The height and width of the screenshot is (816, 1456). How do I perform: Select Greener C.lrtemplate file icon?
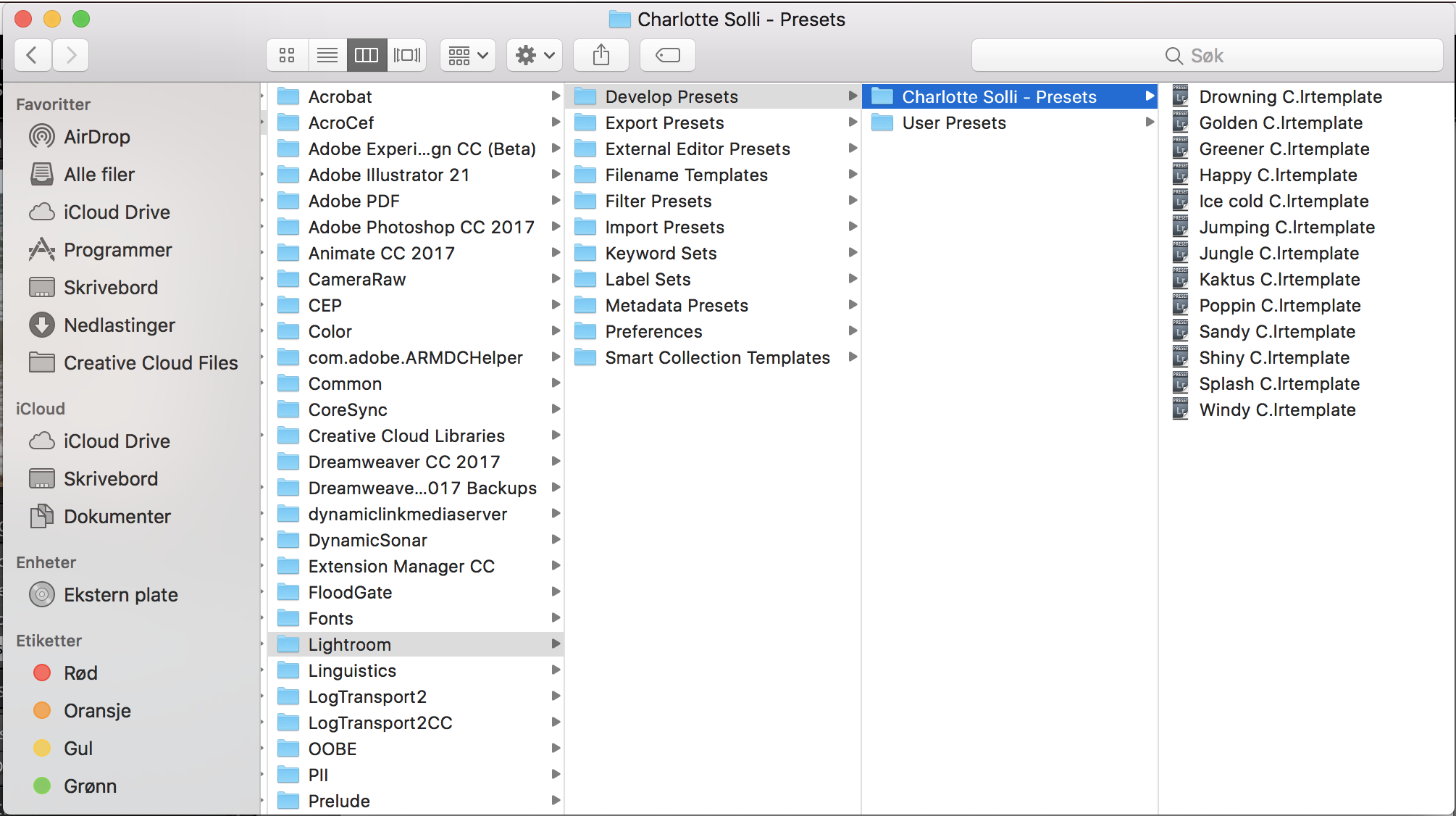1181,149
